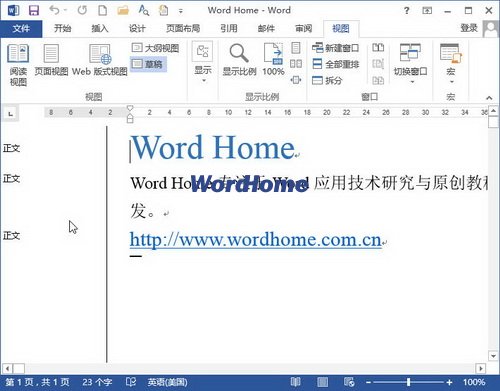Viewport: 500px width, 391px height.
Task: Click the vertical scrollbar up arrow
Action: 494,110
